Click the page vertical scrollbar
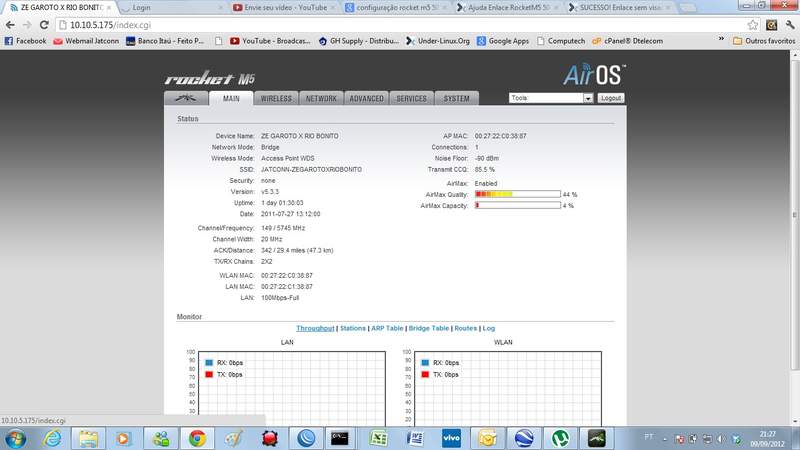This screenshot has width=800, height=450. 794,214
